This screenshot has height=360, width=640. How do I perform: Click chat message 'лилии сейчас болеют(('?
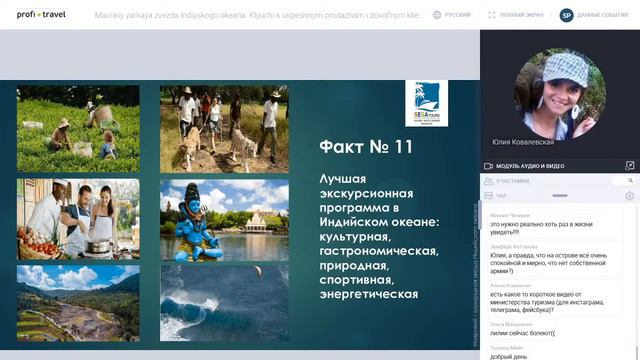click(x=522, y=333)
